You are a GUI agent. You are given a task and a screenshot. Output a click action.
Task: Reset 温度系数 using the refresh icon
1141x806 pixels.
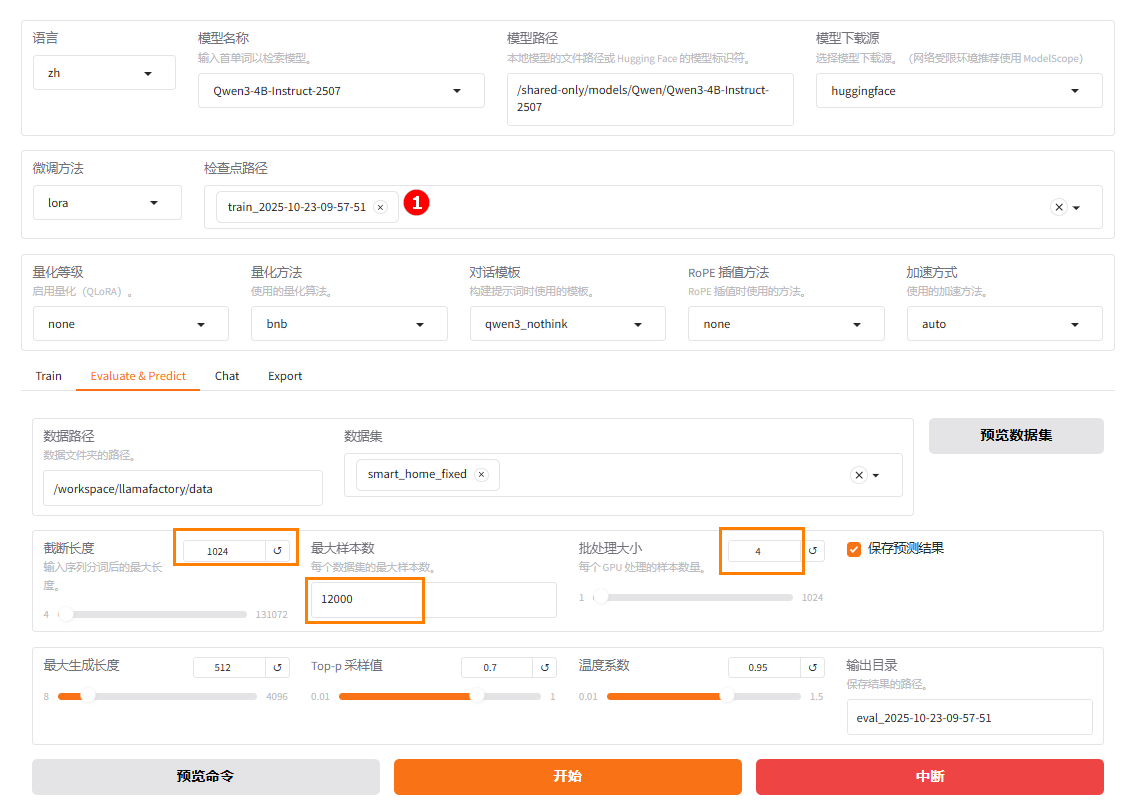[x=813, y=667]
